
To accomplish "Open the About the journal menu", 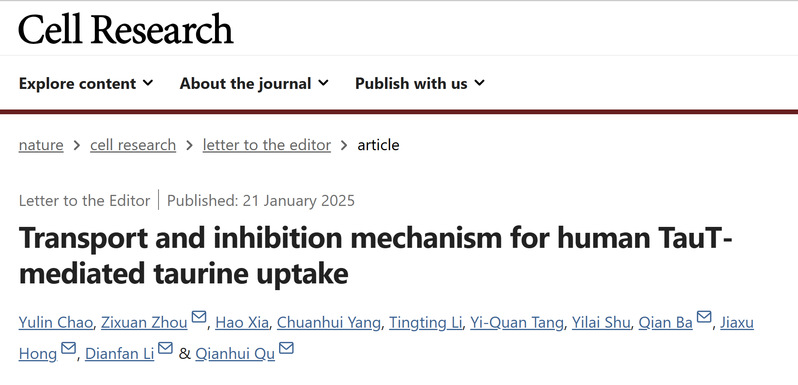I will point(254,84).
